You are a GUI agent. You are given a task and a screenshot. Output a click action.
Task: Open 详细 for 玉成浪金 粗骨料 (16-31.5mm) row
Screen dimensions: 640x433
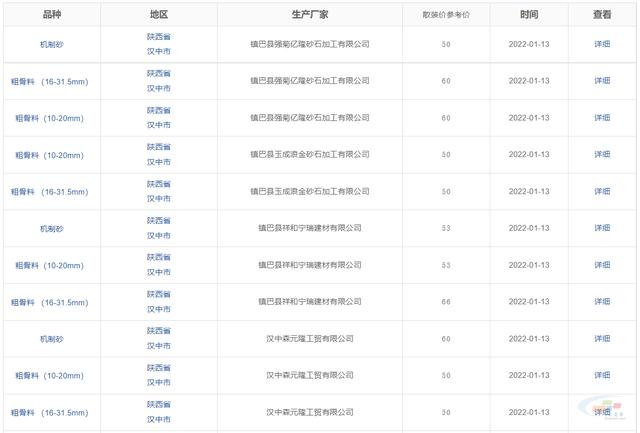(x=602, y=191)
